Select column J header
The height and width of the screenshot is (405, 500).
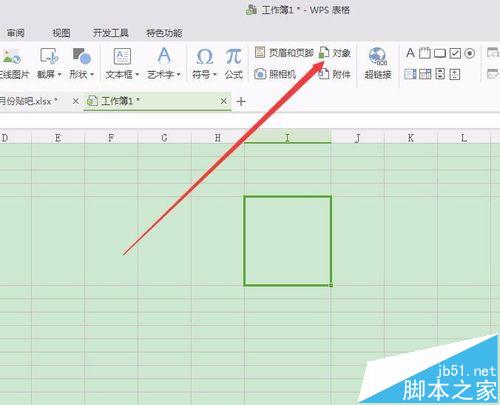point(358,138)
